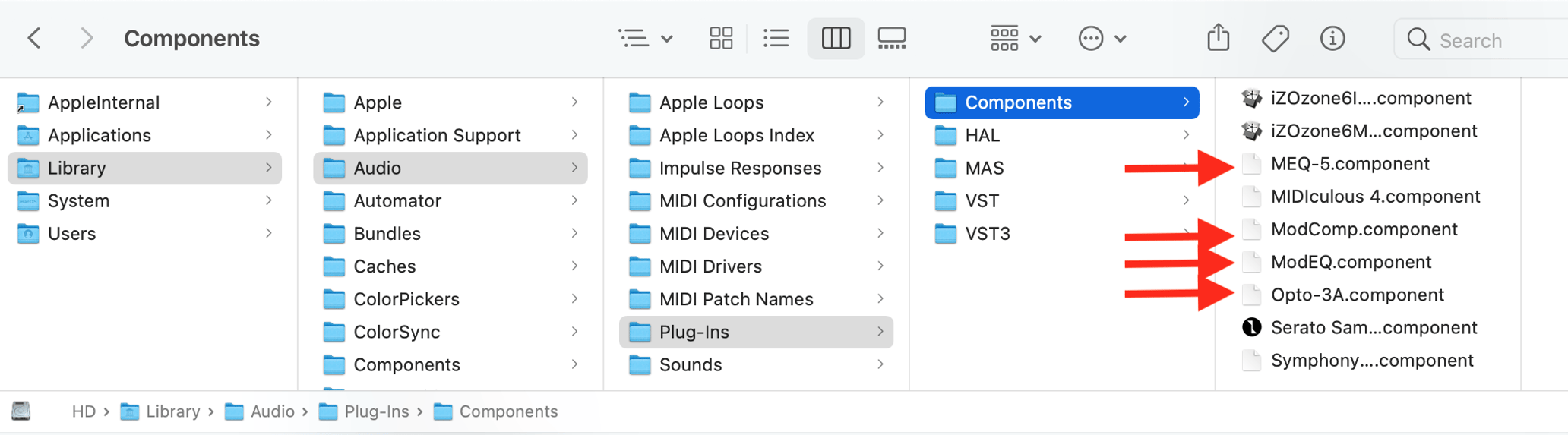This screenshot has height=435, width=1568.
Task: Open the Action ellipsis dropdown menu
Action: (x=1102, y=38)
